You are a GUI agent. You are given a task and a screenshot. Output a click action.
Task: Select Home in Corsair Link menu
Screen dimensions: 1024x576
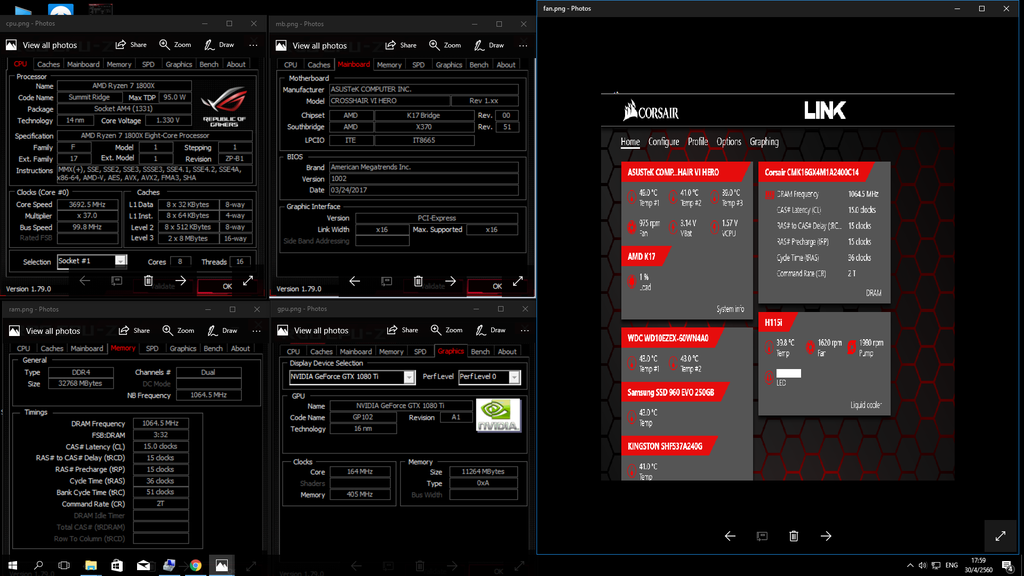coord(630,142)
